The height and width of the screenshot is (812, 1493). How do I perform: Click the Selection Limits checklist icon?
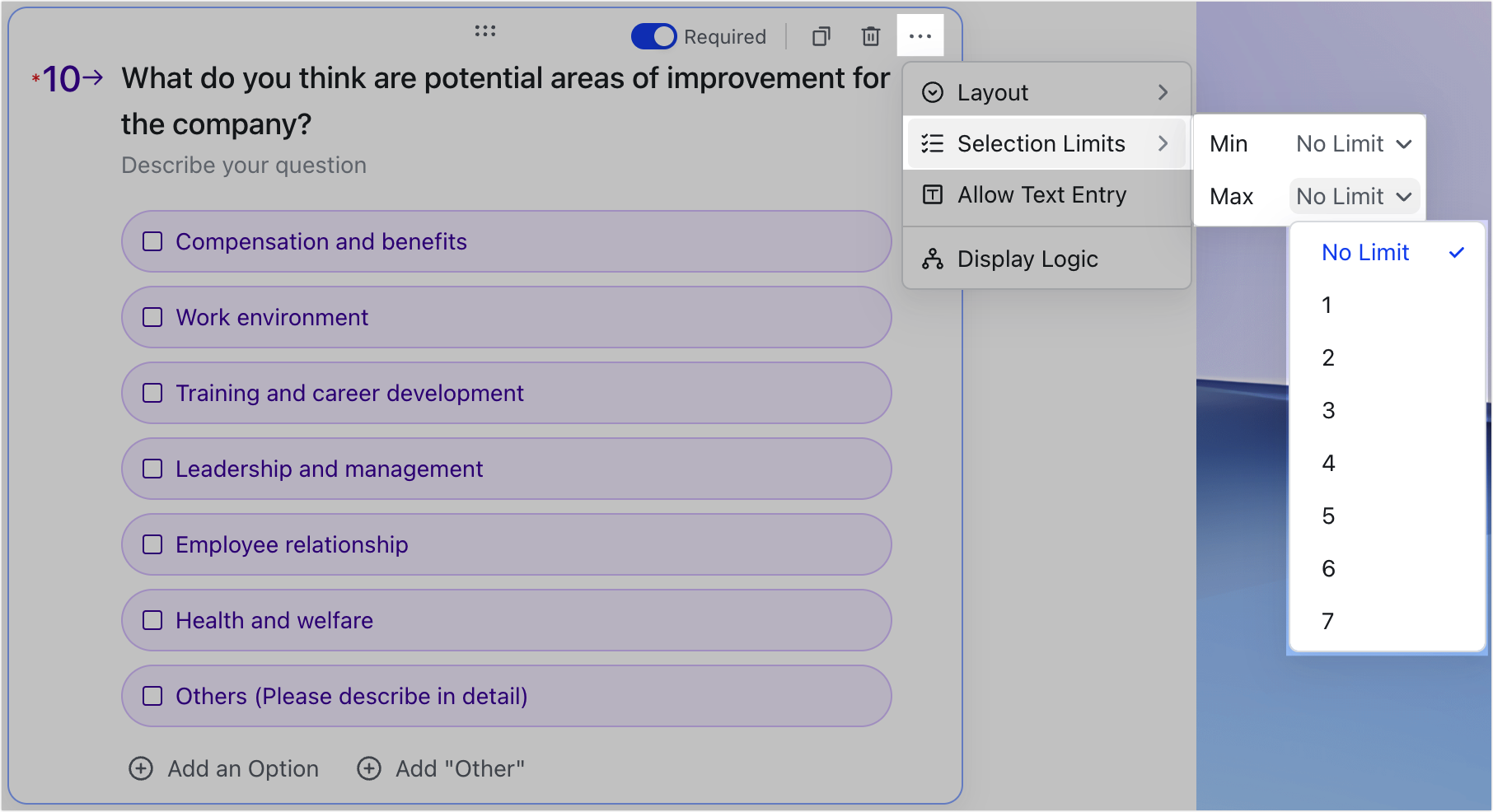932,143
